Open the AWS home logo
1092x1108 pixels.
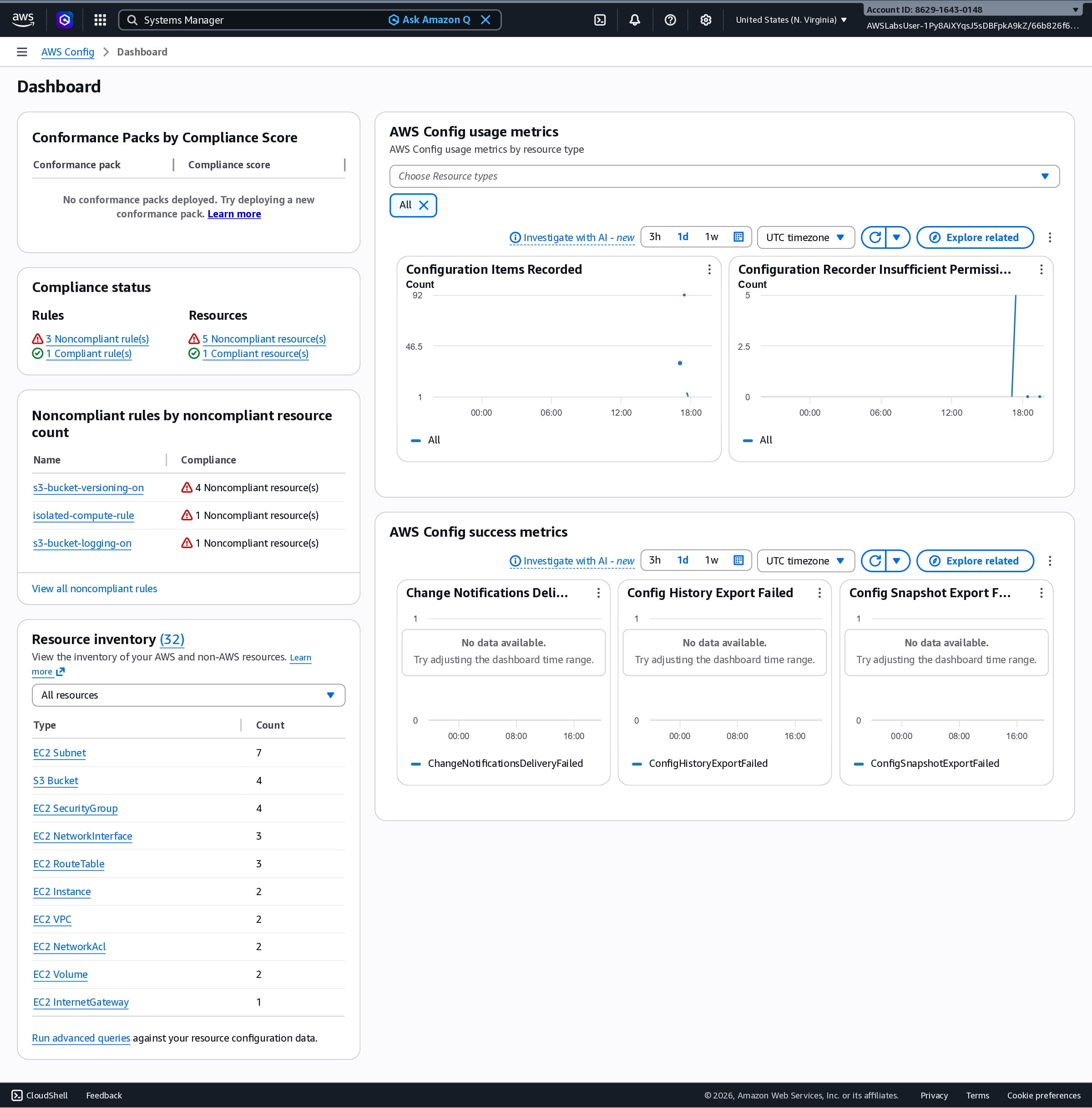pyautogui.click(x=23, y=20)
